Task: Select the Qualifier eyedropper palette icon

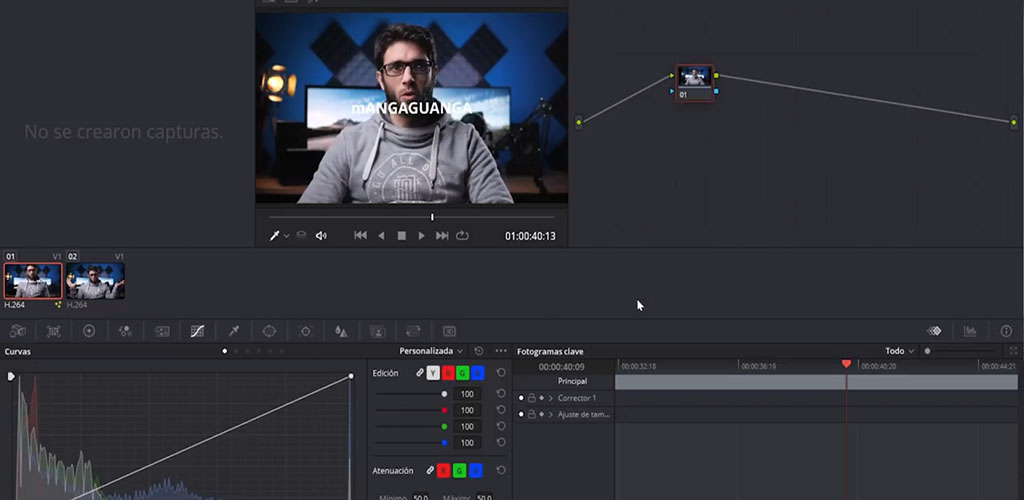Action: 233,331
